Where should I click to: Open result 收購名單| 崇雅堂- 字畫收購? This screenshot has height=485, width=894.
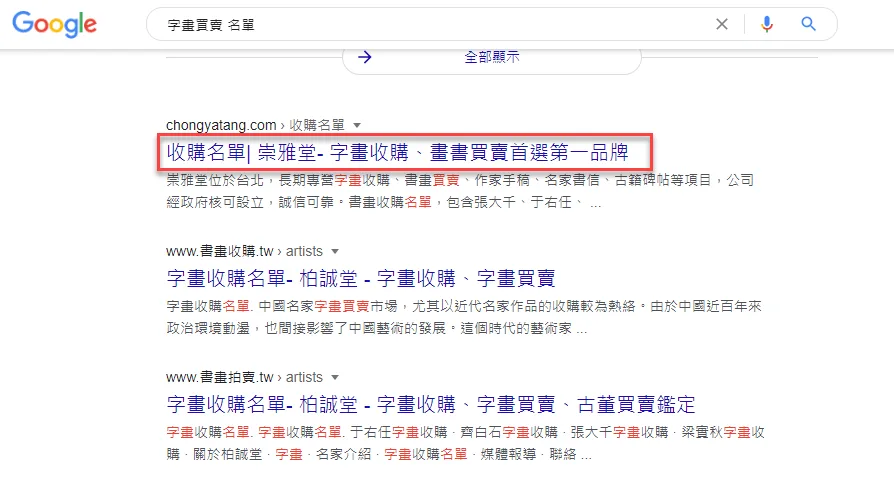[x=397, y=153]
